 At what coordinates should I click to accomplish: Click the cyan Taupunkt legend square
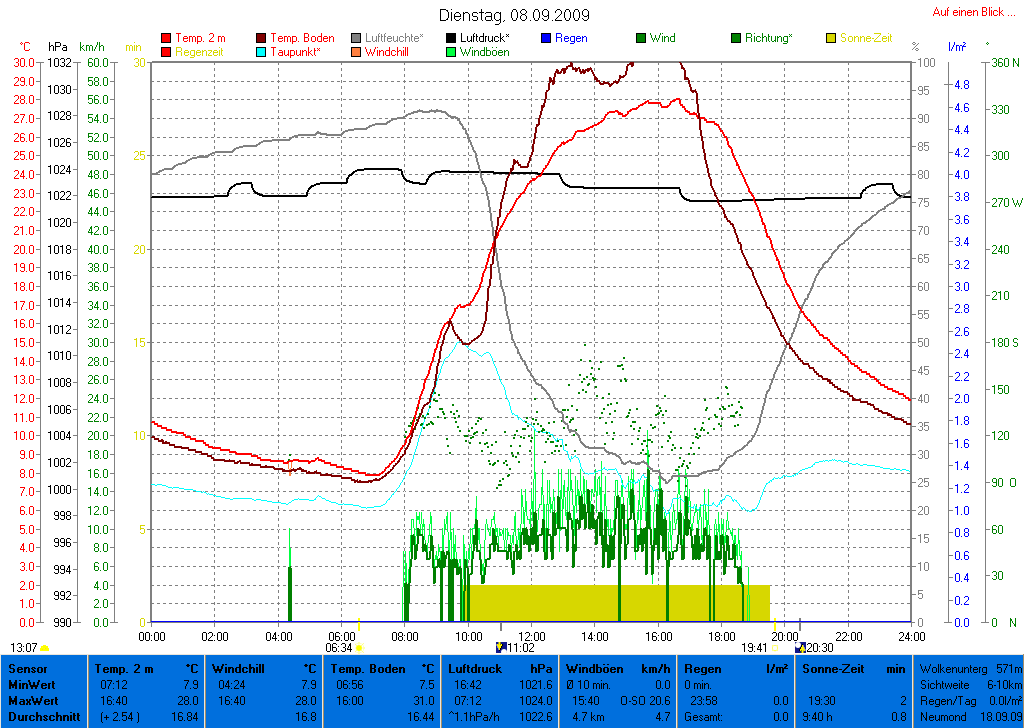262,52
